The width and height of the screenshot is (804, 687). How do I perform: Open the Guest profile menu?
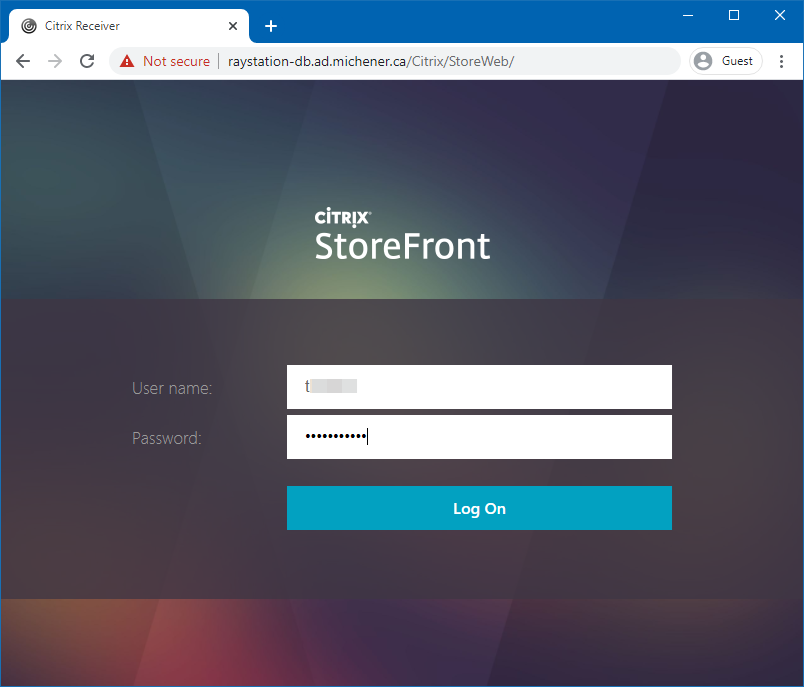point(726,61)
